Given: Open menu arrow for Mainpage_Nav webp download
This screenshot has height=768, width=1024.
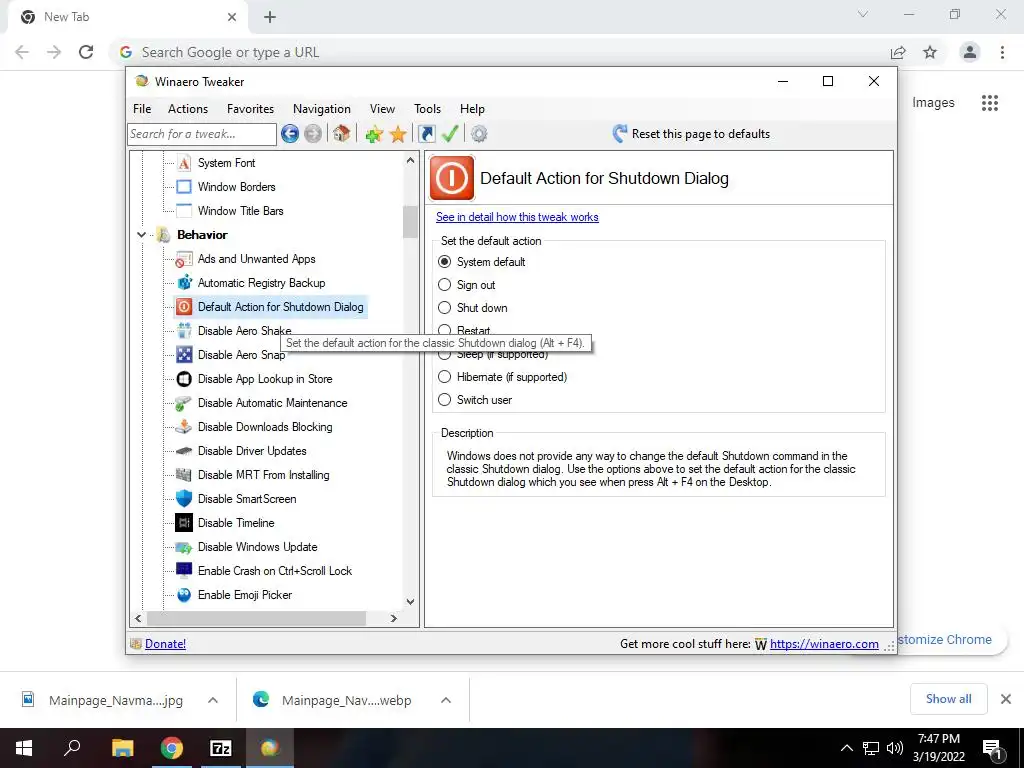Looking at the screenshot, I should 446,700.
